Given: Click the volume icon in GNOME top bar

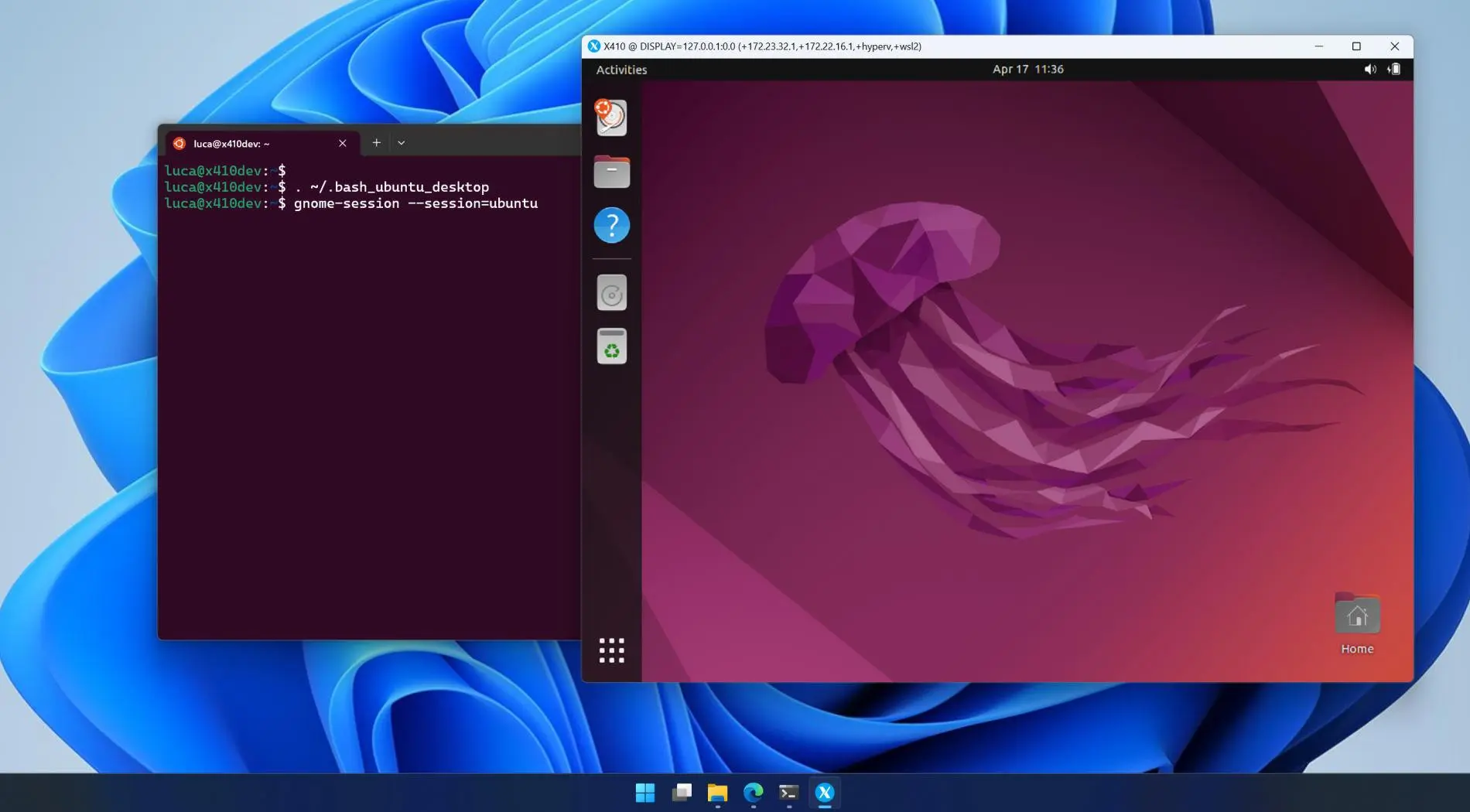Looking at the screenshot, I should [1369, 70].
